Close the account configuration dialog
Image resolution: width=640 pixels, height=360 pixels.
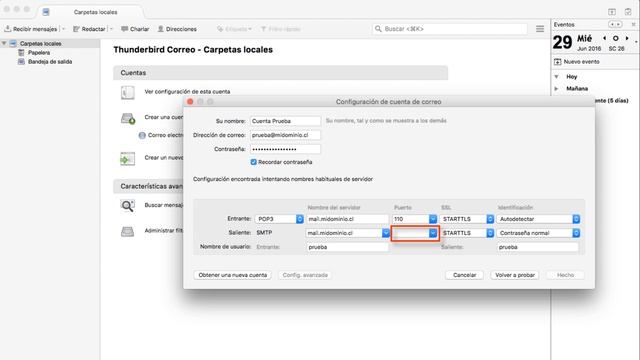click(190, 102)
